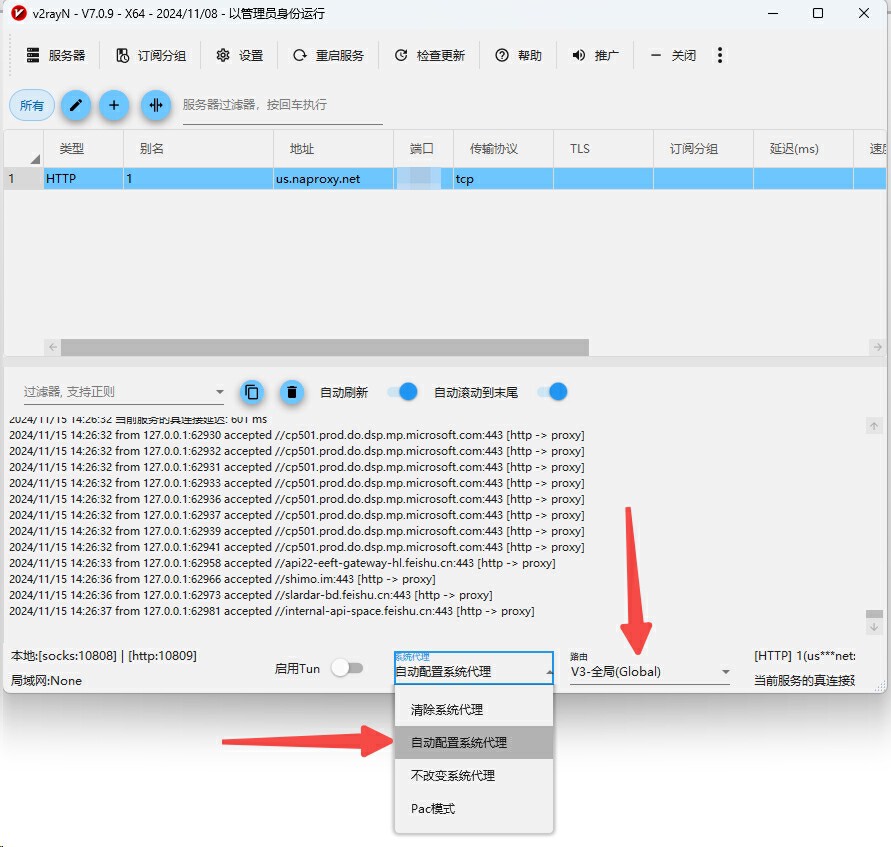891x847 pixels.
Task: Expand the log filter 过滤器 dropdown arrow
Action: pyautogui.click(x=220, y=392)
